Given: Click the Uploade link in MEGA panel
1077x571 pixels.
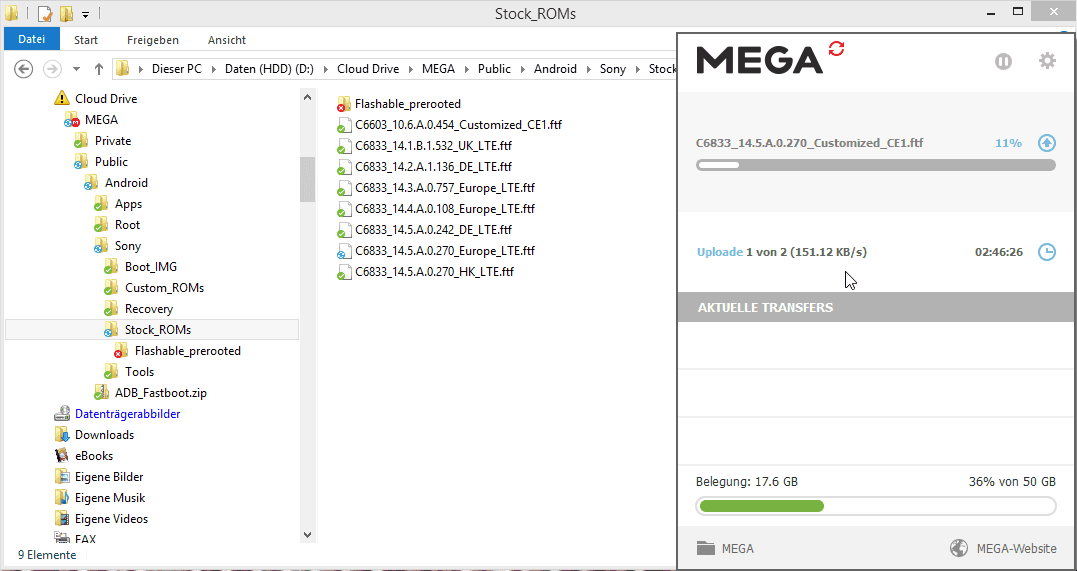Looking at the screenshot, I should [720, 252].
